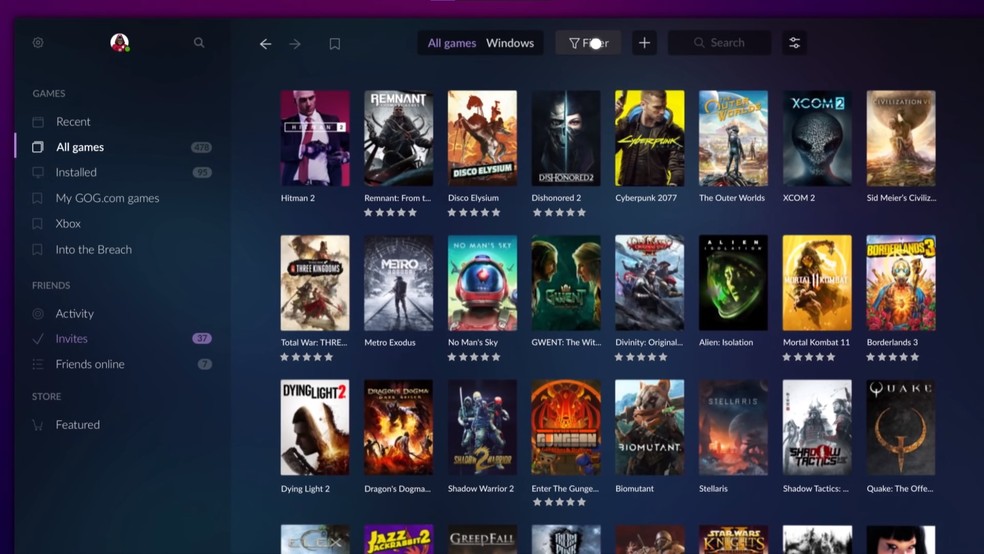This screenshot has width=984, height=554.
Task: Open XCOM 2 cover
Action: pyautogui.click(x=817, y=138)
